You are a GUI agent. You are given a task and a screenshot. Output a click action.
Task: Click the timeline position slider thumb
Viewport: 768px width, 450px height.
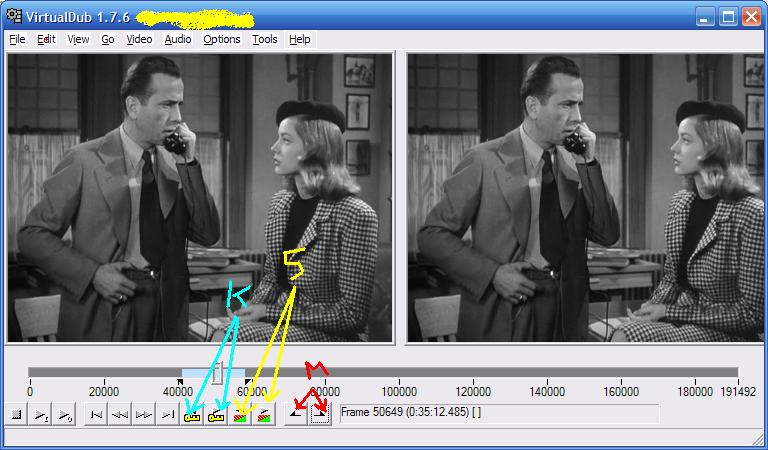coord(217,373)
